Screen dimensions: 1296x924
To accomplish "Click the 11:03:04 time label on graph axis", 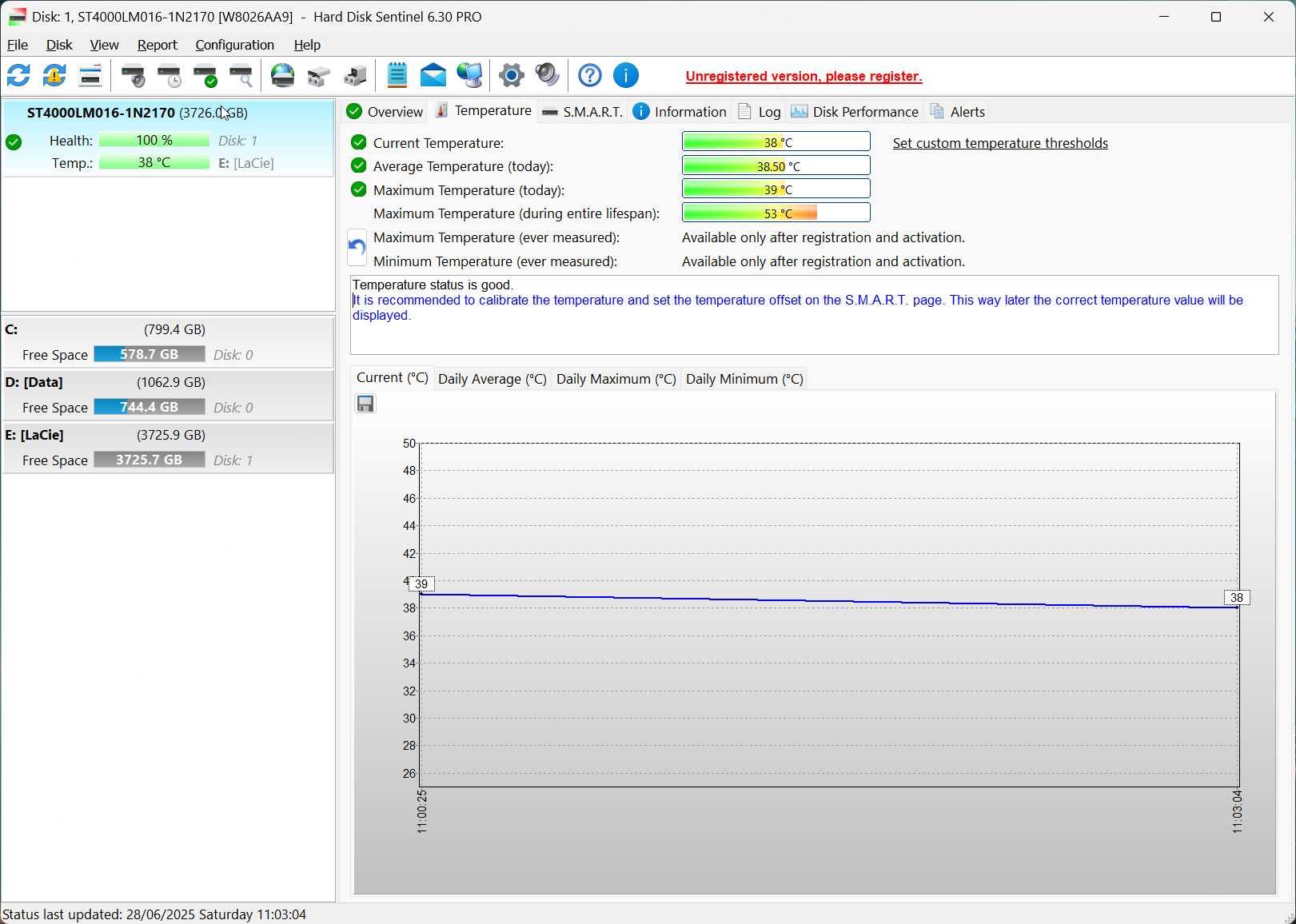I will click(1237, 812).
